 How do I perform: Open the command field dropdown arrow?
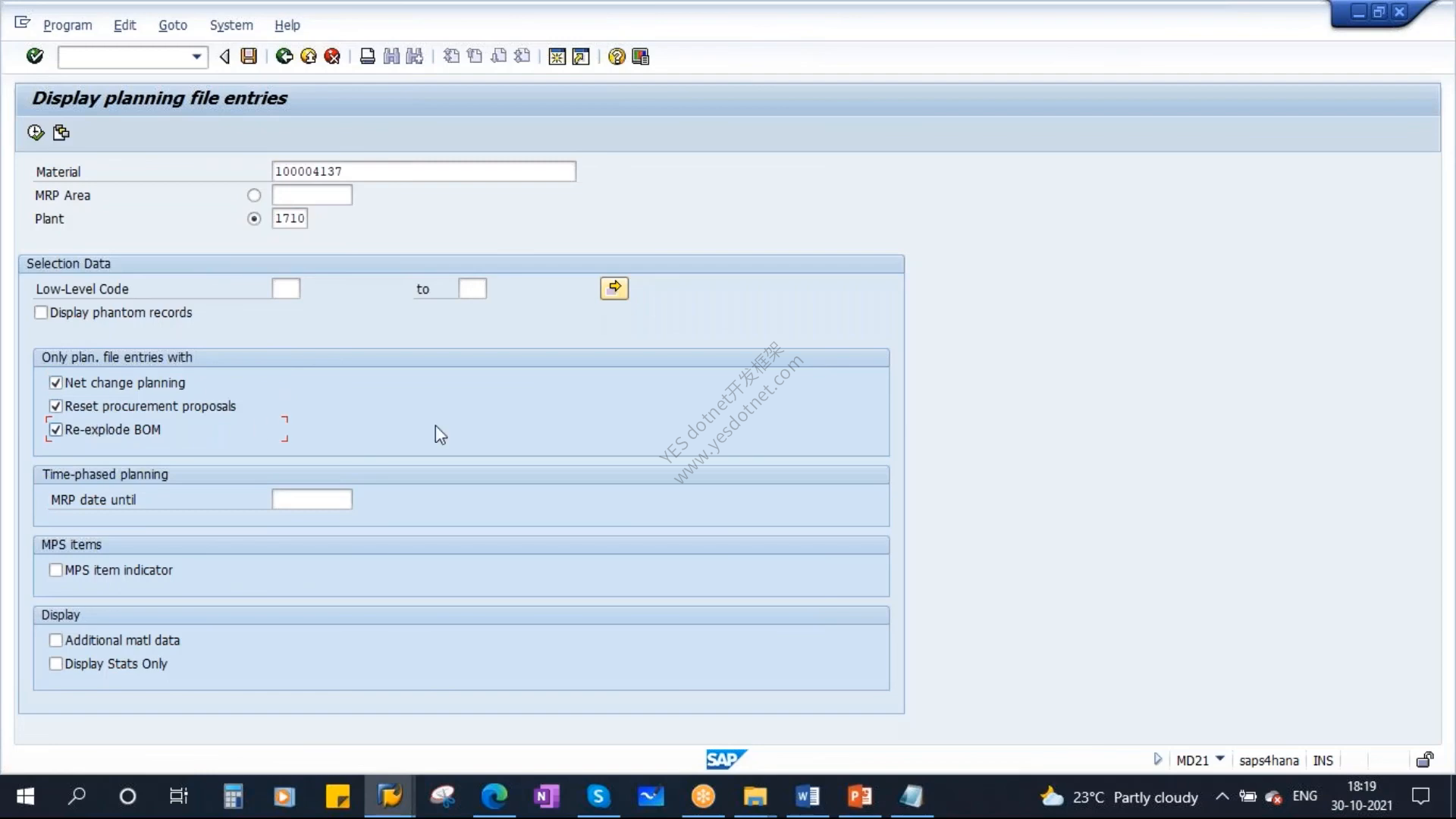[x=196, y=57]
